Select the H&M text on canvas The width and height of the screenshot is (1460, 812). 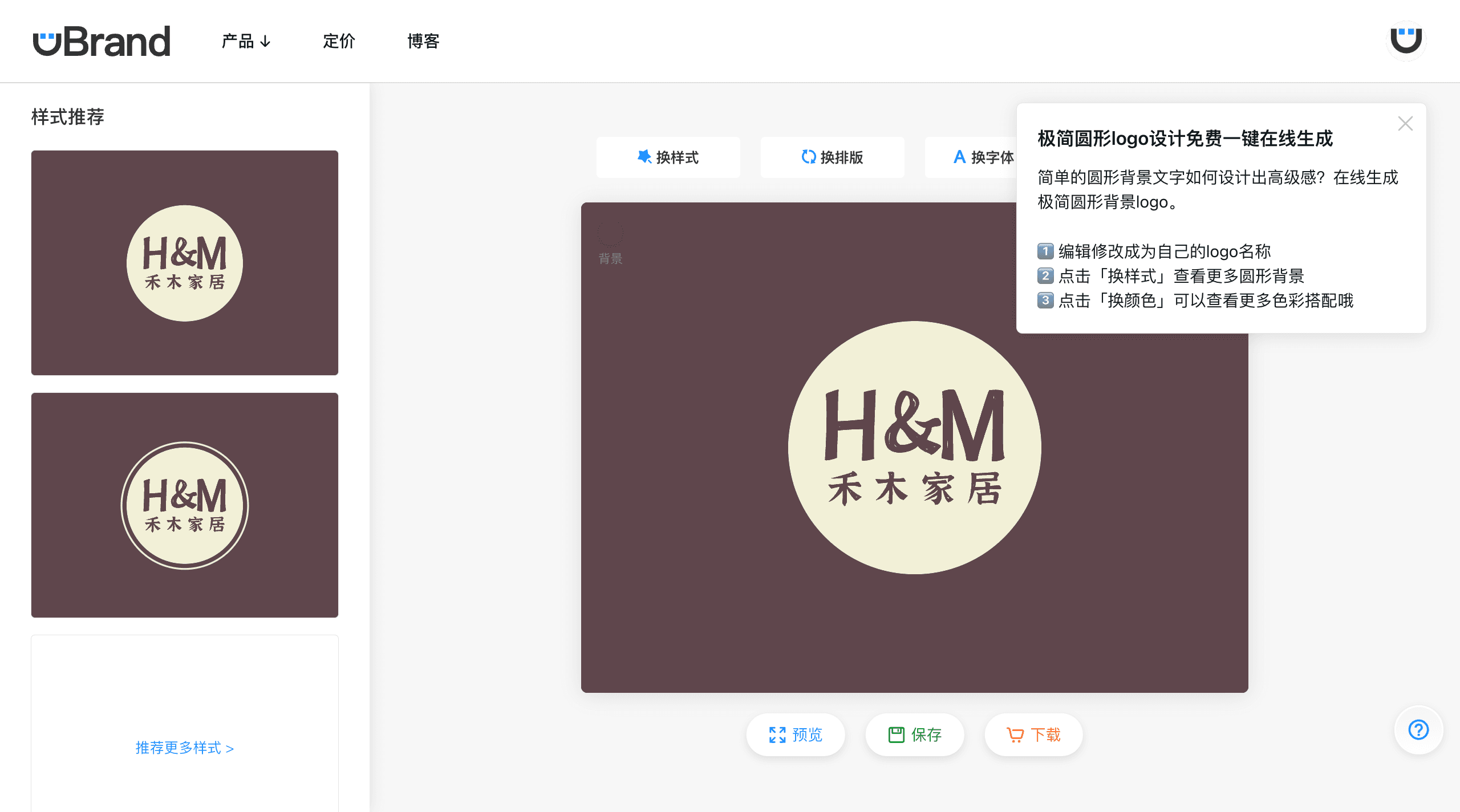point(914,425)
